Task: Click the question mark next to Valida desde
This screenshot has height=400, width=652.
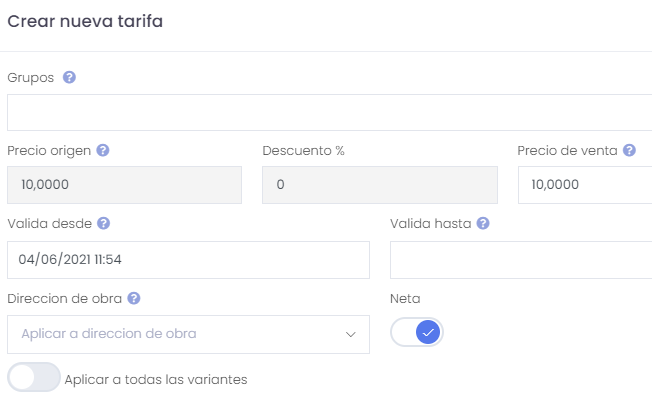Action: click(x=104, y=223)
